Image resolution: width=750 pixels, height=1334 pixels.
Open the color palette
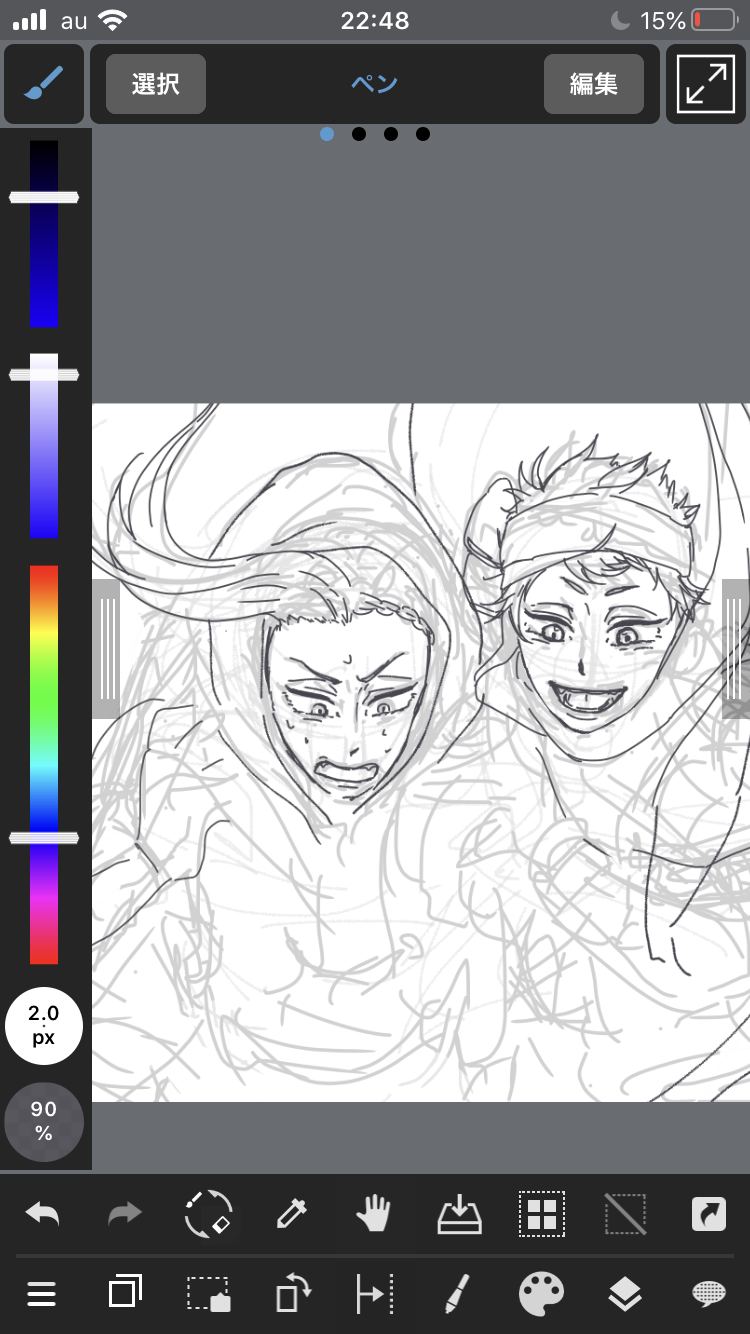541,1294
